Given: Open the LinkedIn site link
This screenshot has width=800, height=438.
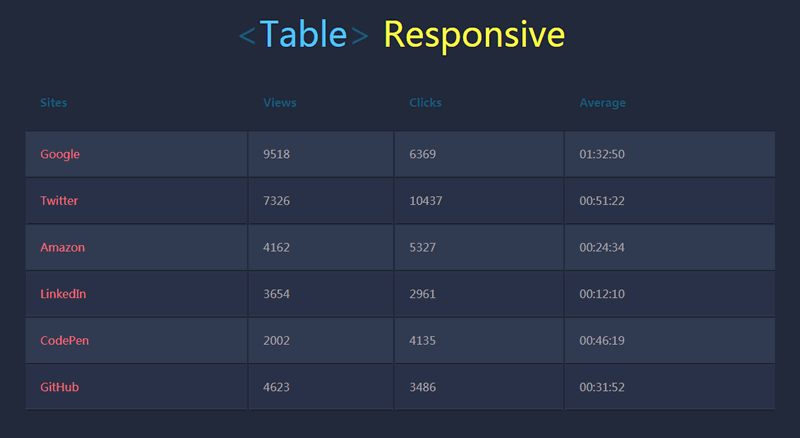Looking at the screenshot, I should coord(63,294).
